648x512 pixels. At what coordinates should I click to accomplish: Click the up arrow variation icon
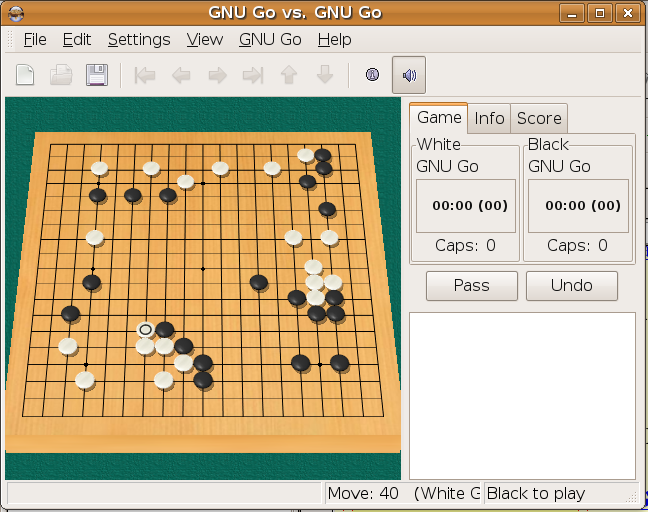(288, 75)
